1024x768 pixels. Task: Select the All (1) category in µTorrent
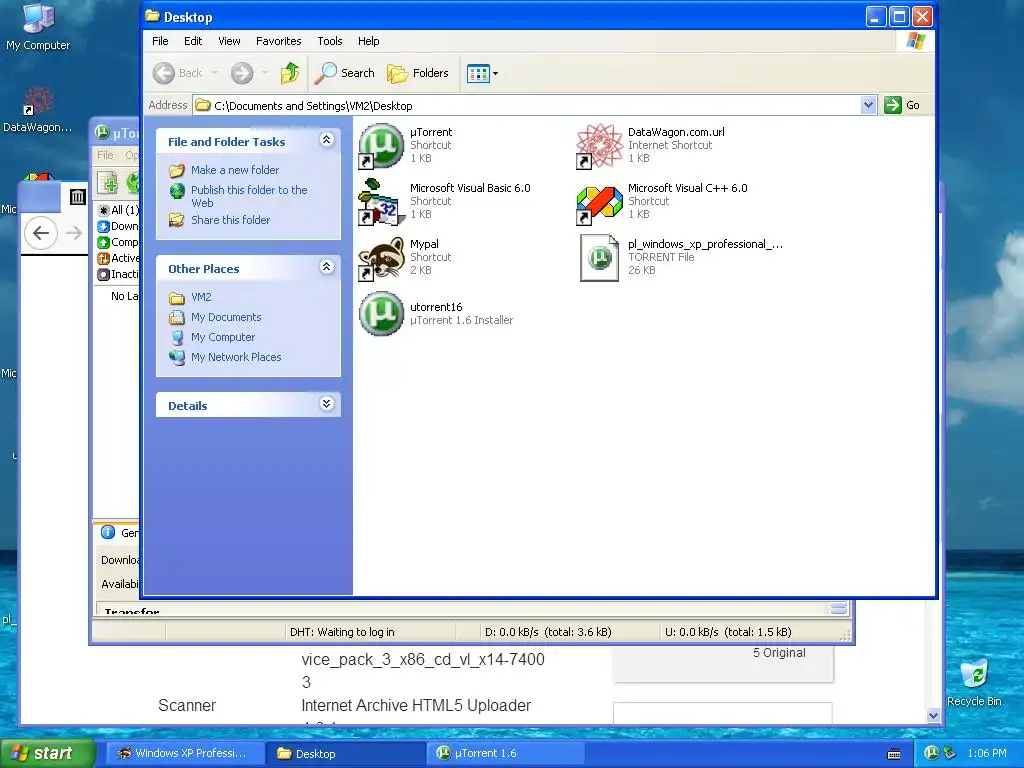[119, 210]
